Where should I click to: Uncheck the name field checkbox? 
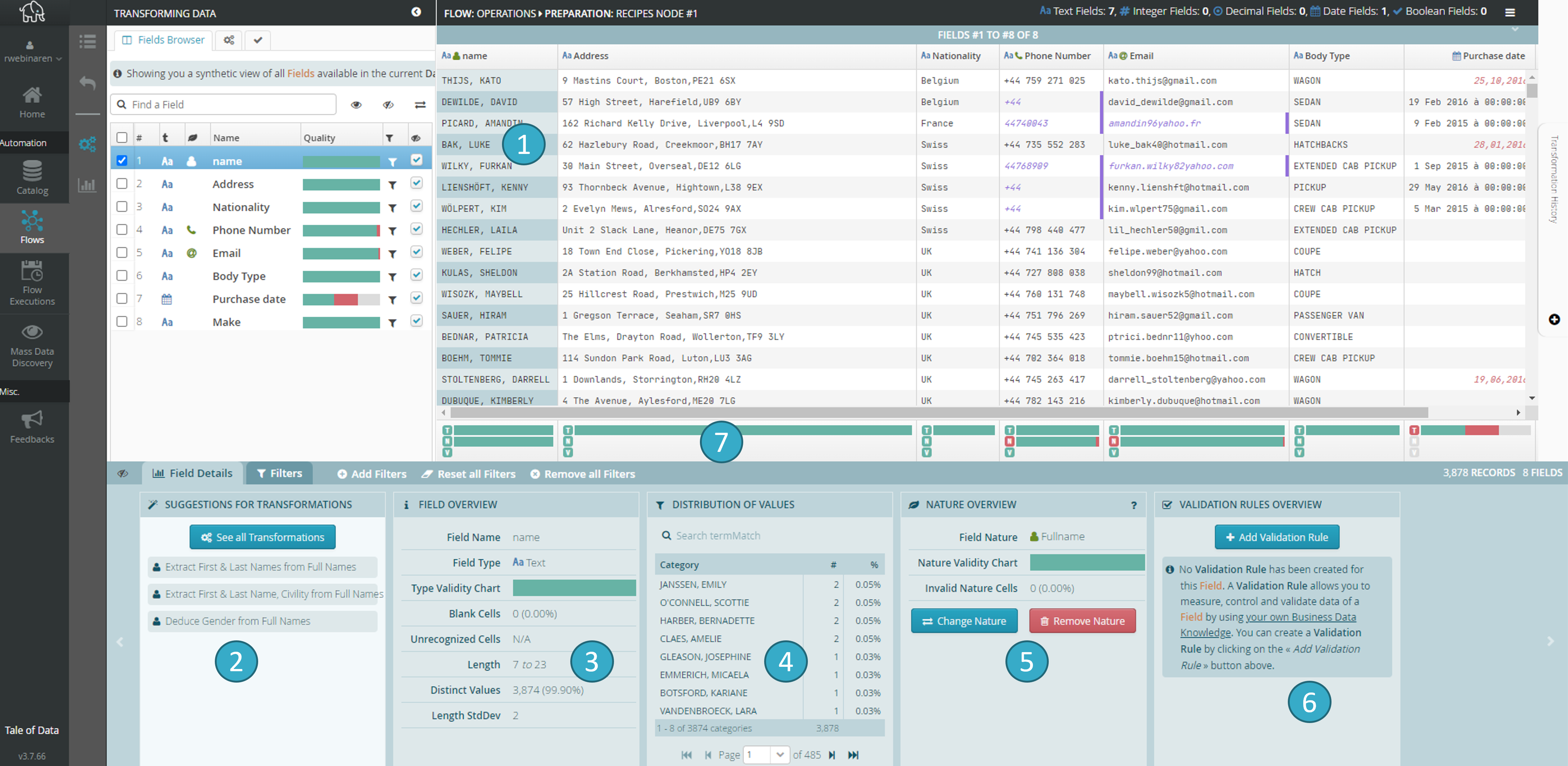(122, 161)
